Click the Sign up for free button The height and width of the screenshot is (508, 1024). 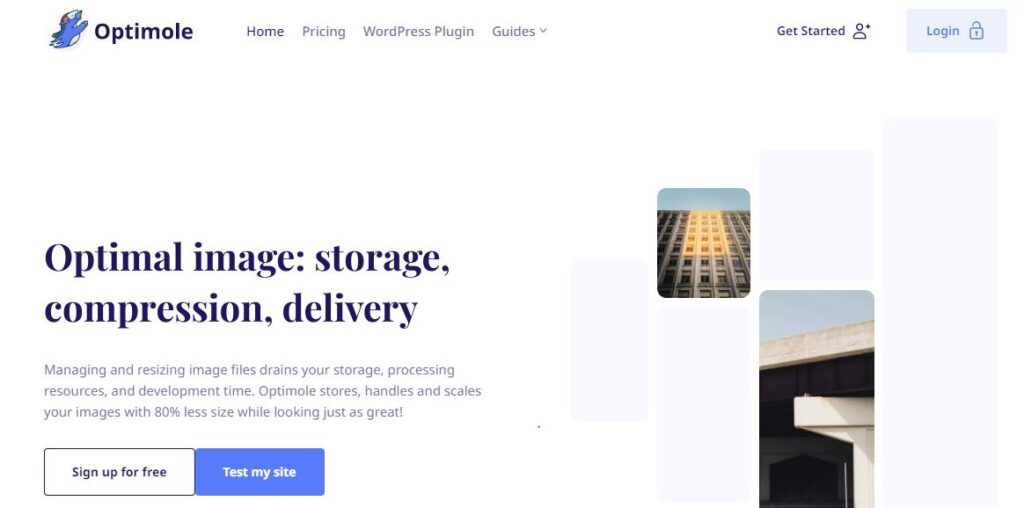[x=120, y=472]
